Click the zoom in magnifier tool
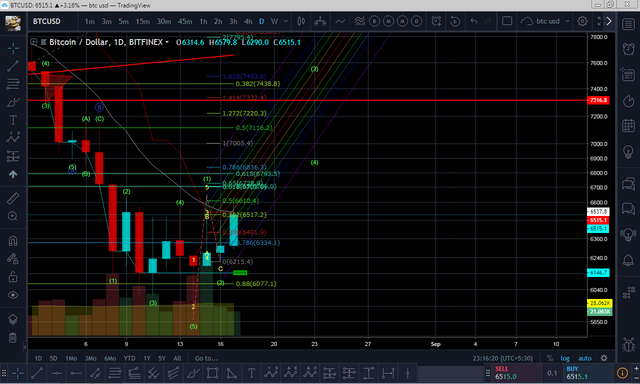 [x=13, y=216]
